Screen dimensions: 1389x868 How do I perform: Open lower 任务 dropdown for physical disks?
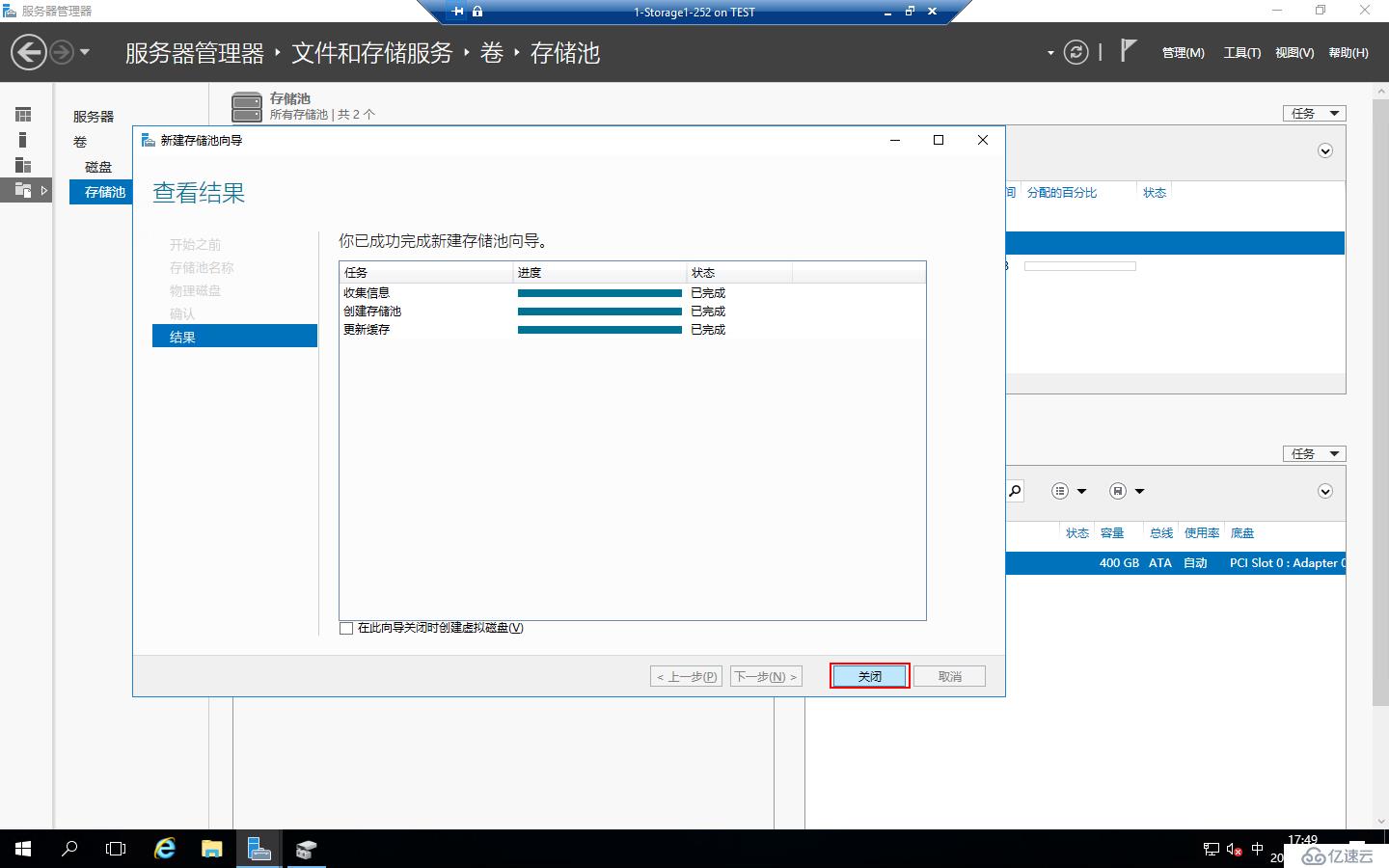click(1314, 453)
